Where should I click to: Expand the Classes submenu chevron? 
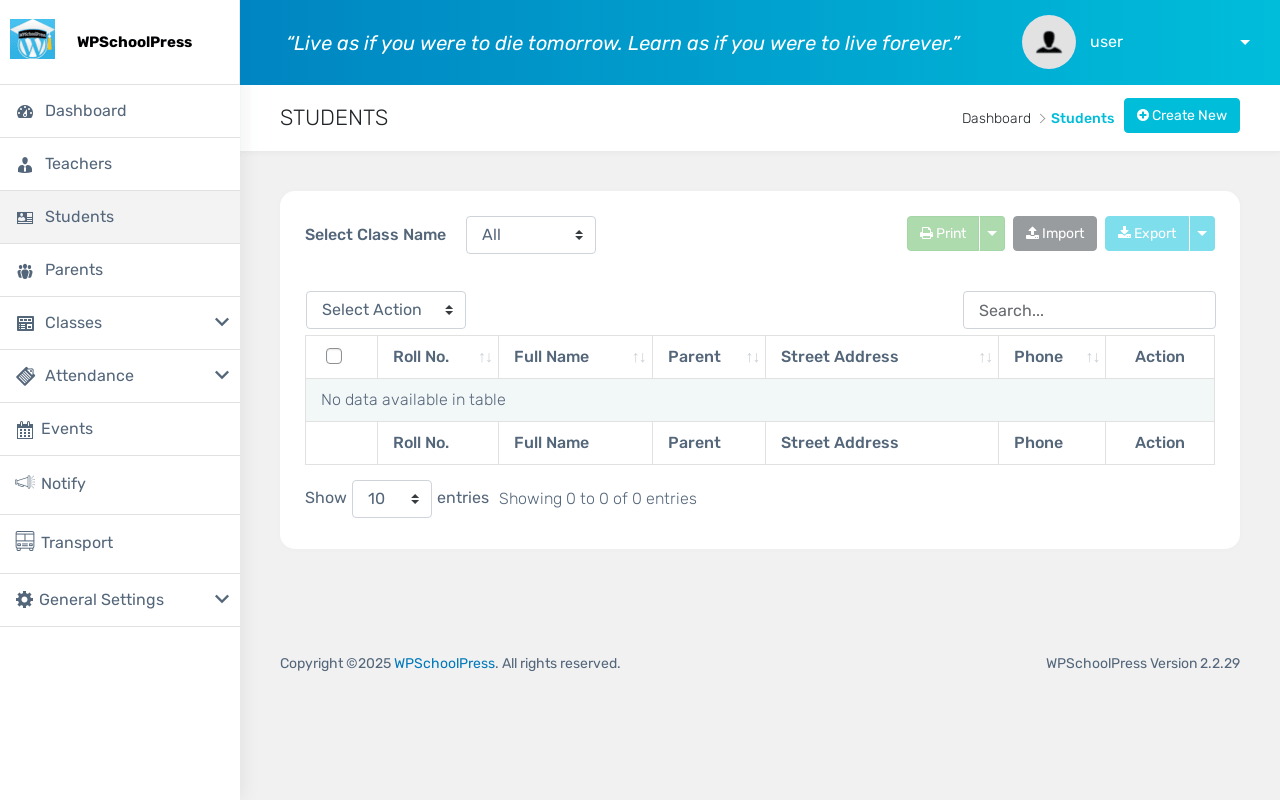[x=222, y=322]
